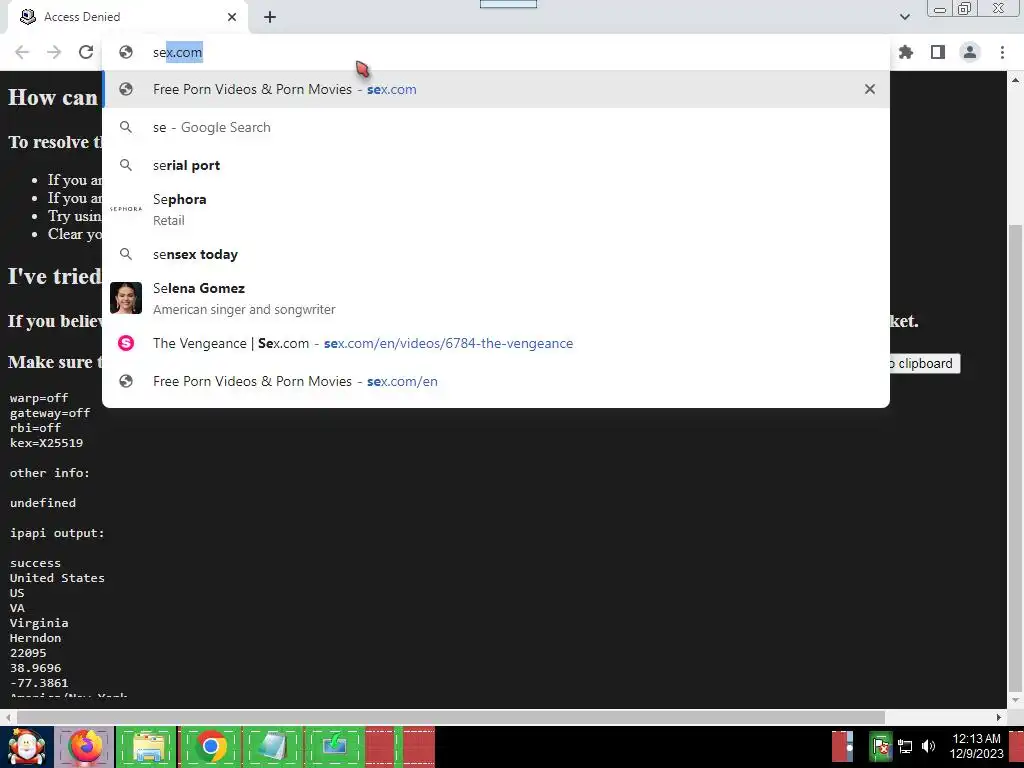Toggle the browser side panel icon
This screenshot has width=1024, height=768.
click(938, 52)
